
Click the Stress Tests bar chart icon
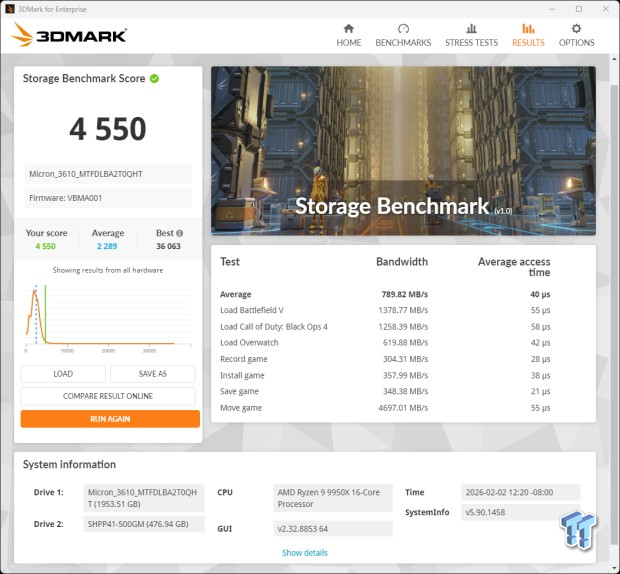click(x=471, y=29)
